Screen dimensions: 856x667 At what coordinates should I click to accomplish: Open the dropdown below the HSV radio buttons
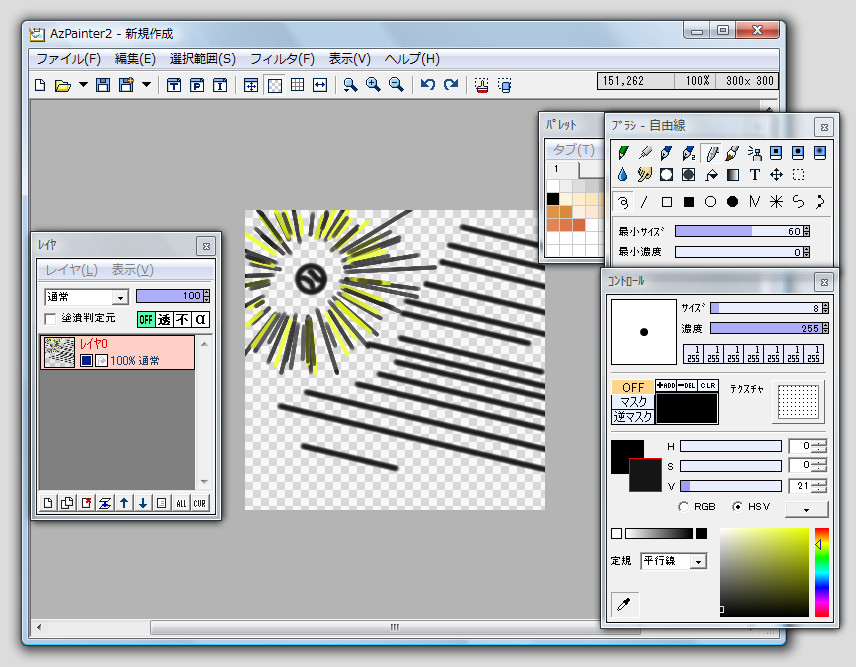(x=805, y=510)
